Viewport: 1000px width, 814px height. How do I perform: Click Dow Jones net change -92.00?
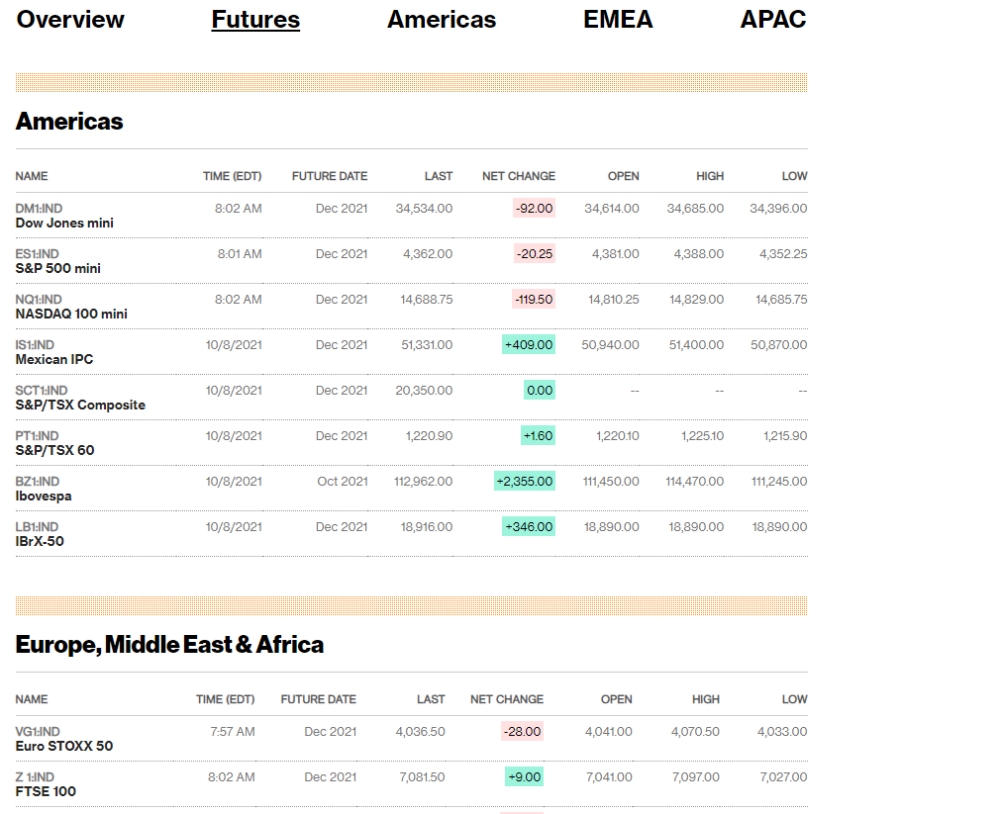(534, 209)
